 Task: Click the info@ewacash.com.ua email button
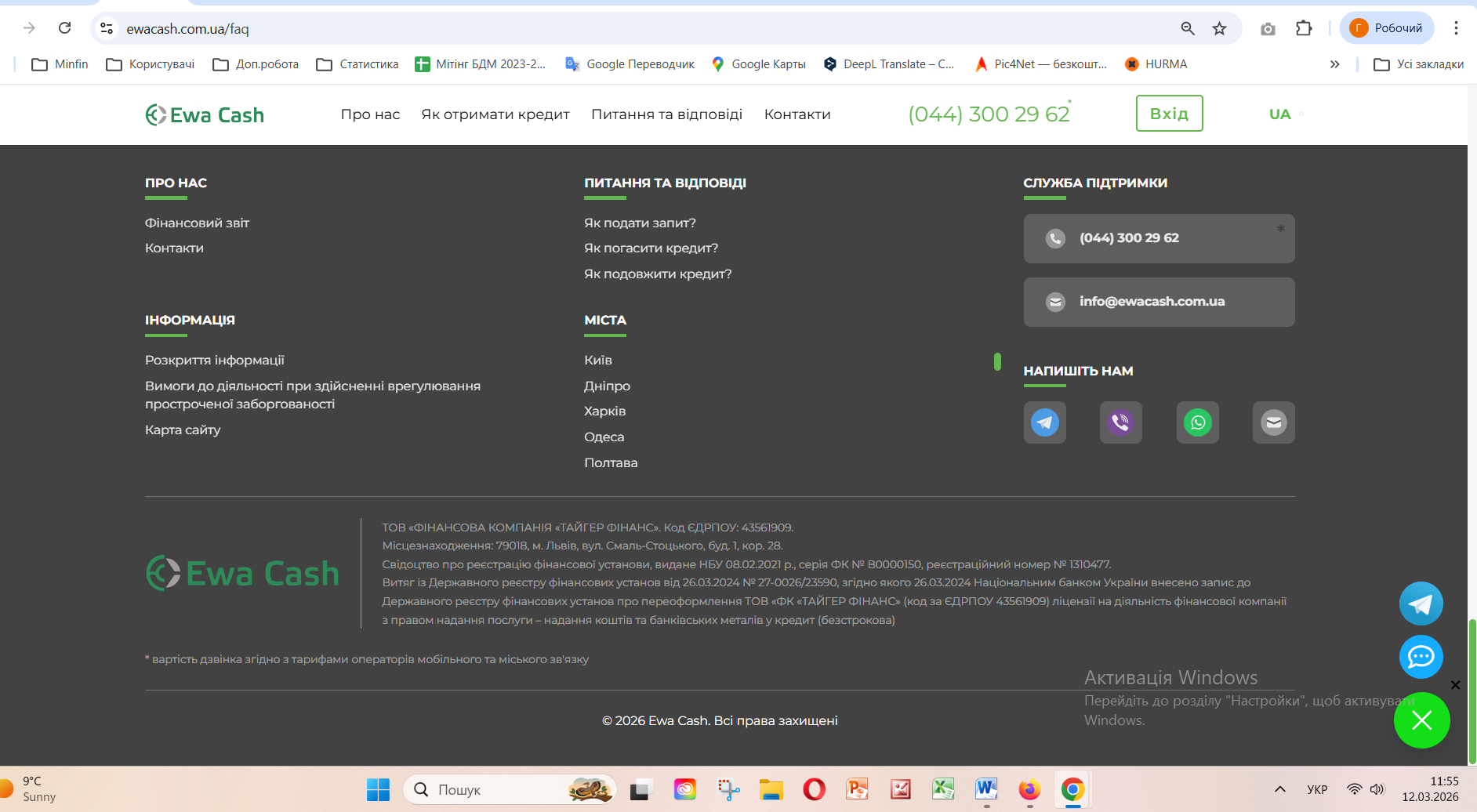click(x=1159, y=302)
